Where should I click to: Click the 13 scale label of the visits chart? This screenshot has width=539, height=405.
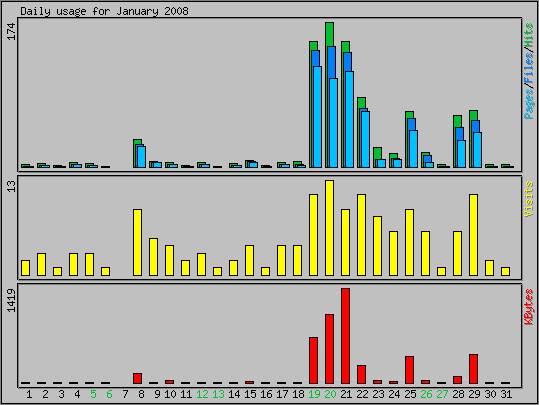(11, 186)
